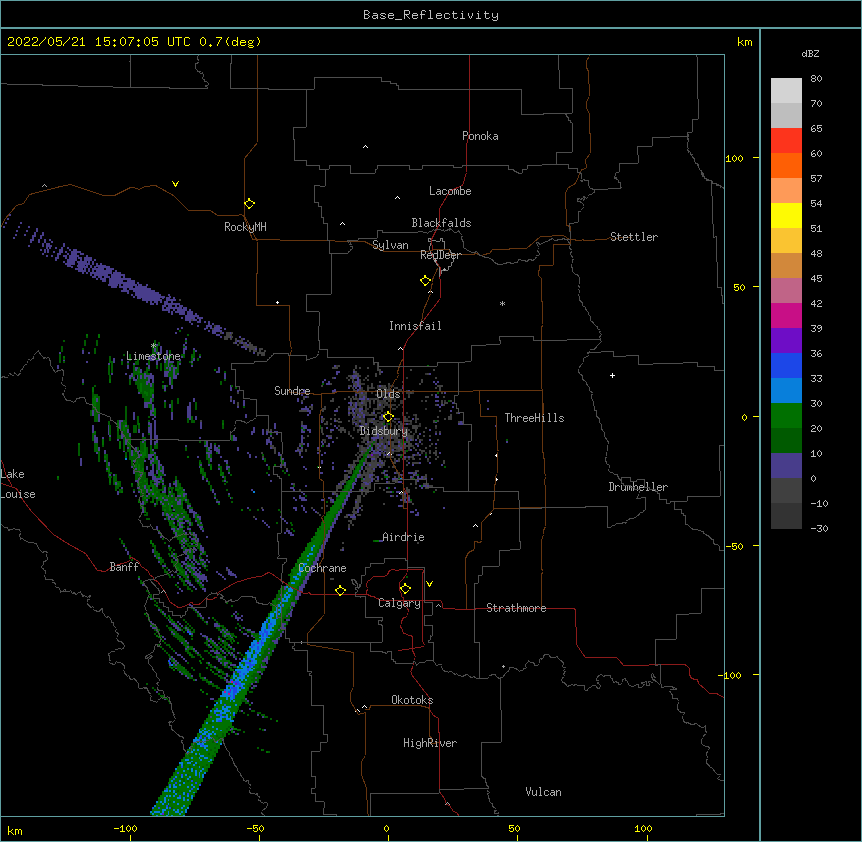Select the Okotoks label
This screenshot has width=862, height=842.
coord(412,700)
